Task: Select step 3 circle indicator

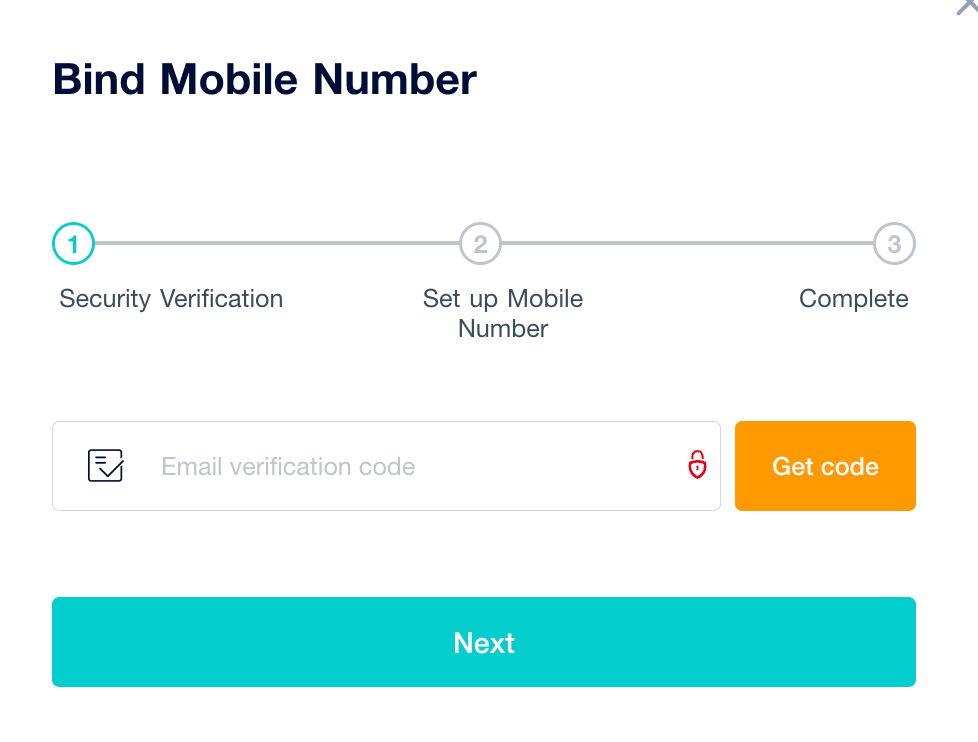Action: coord(894,243)
